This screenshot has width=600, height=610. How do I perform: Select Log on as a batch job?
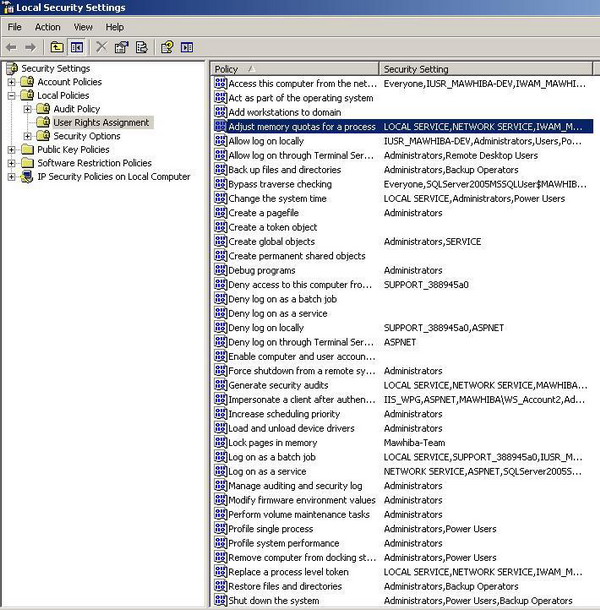[x=272, y=457]
